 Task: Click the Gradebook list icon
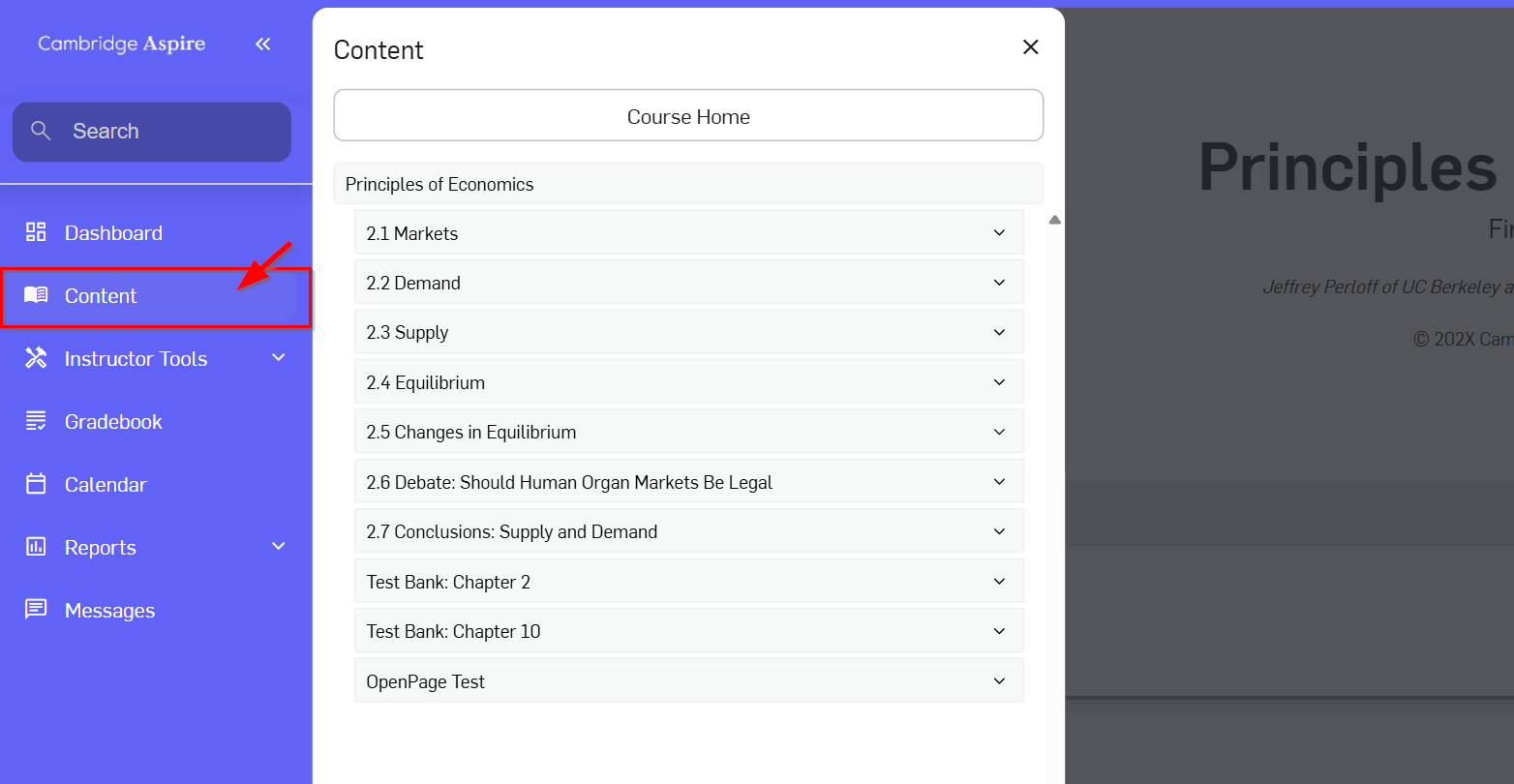36,421
